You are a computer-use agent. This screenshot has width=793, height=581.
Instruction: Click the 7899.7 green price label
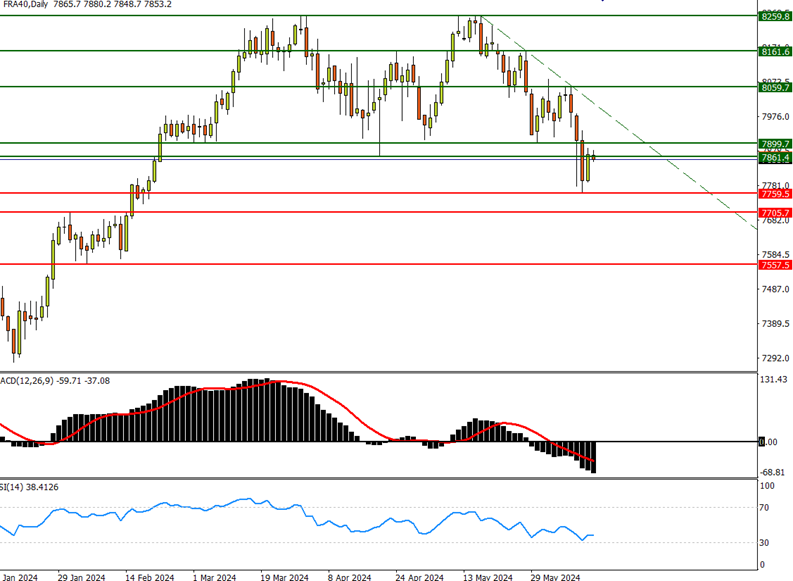click(775, 144)
